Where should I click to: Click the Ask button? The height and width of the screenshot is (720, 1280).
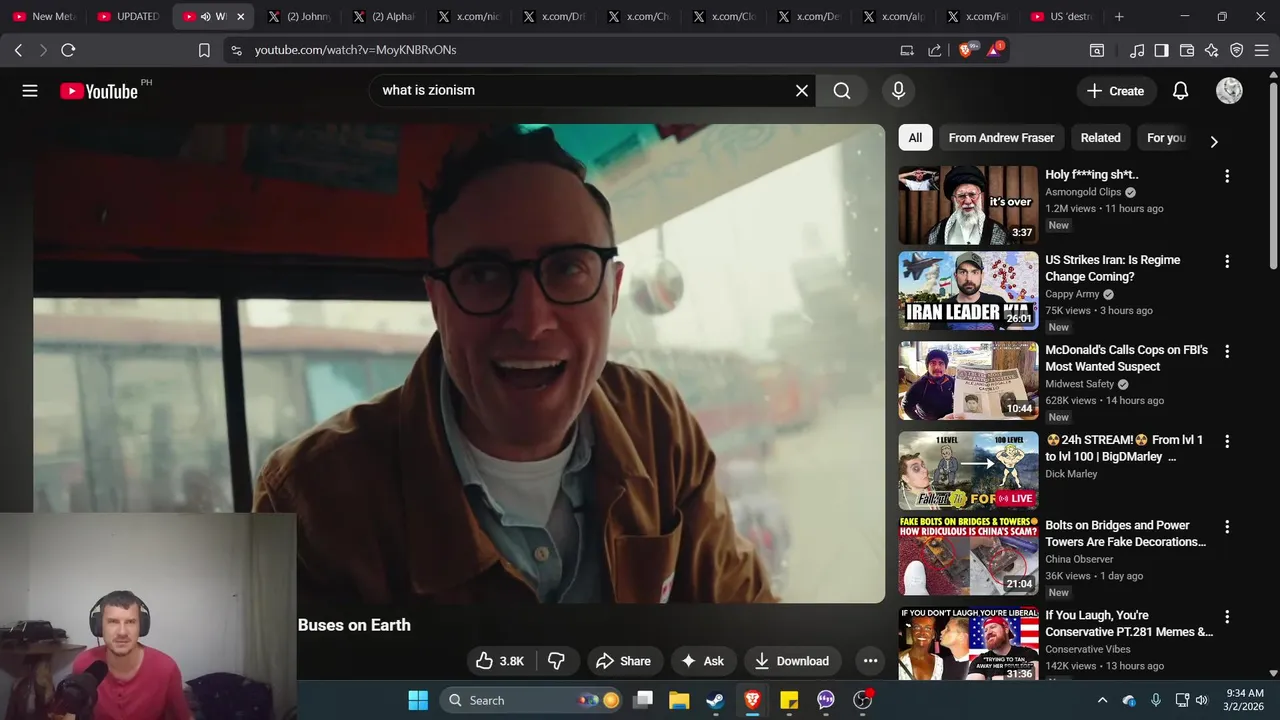[x=703, y=661]
